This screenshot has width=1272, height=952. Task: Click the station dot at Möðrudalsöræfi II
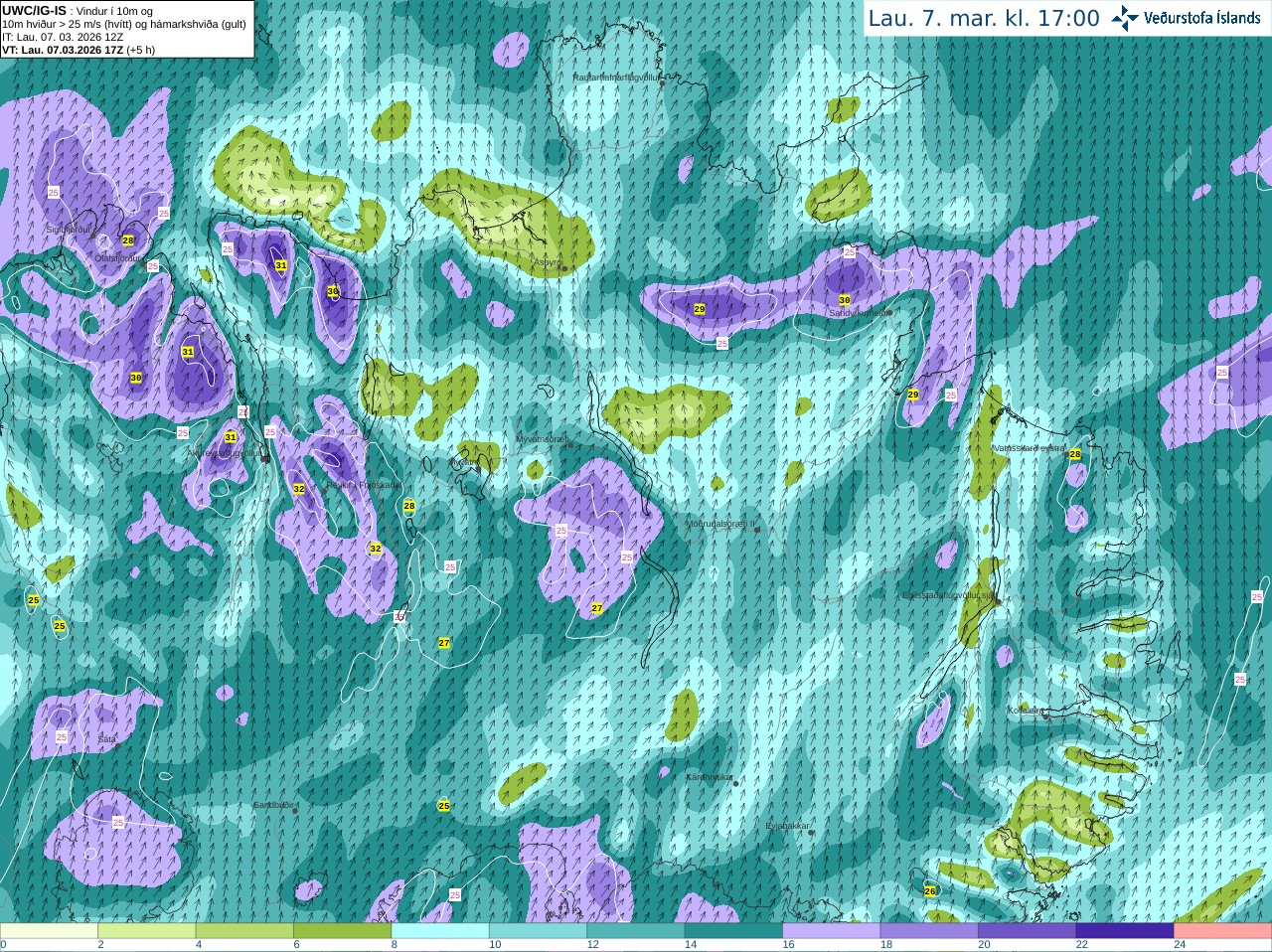757,530
